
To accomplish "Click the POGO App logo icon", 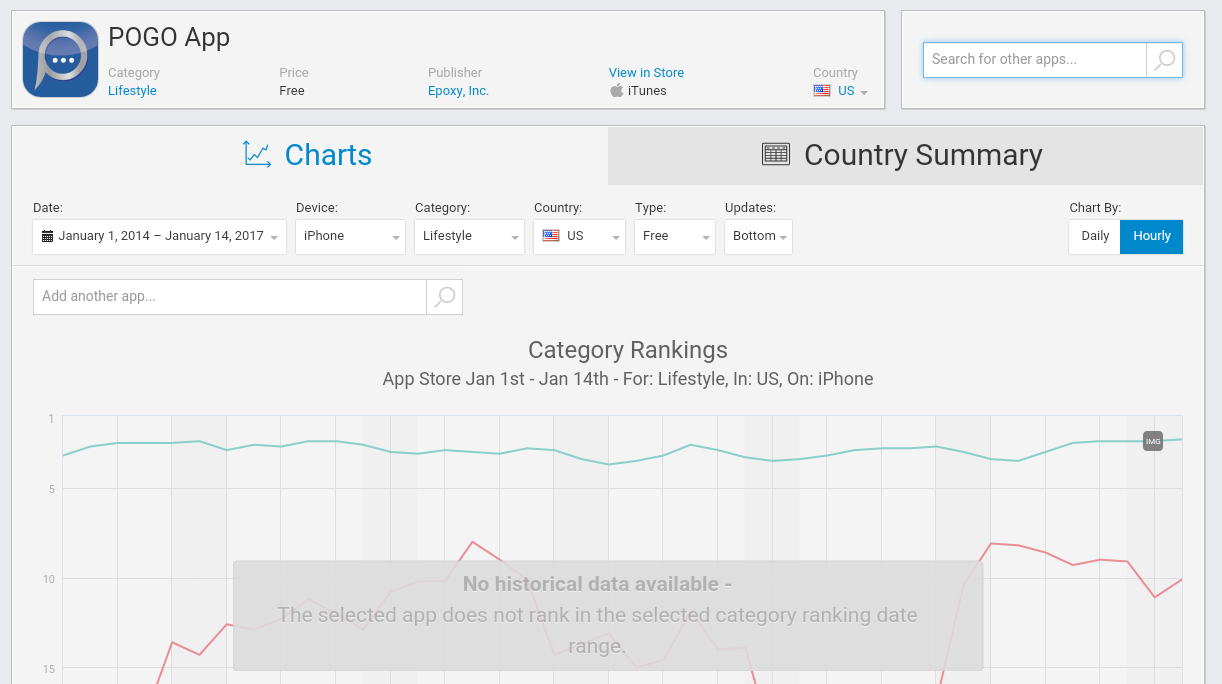I will coord(60,60).
